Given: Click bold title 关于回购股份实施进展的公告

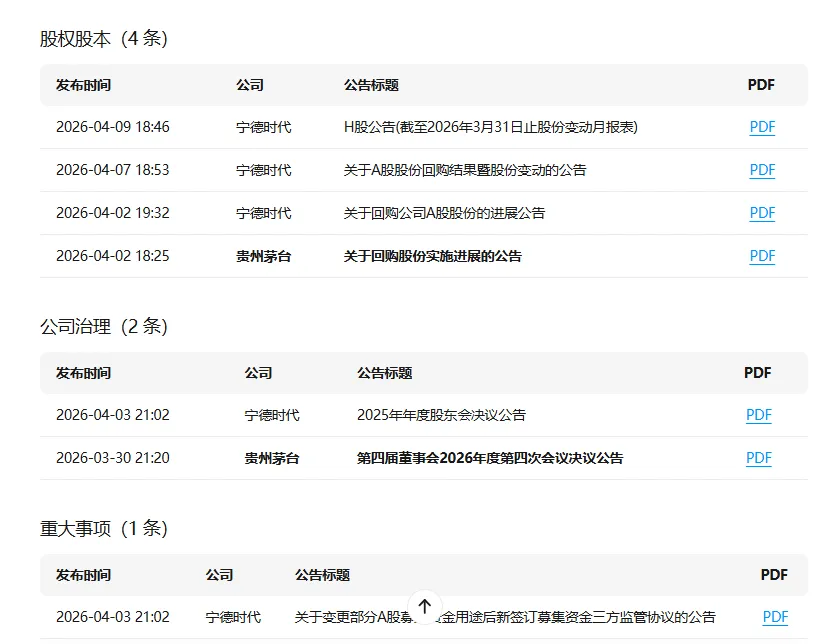Looking at the screenshot, I should coord(432,256).
